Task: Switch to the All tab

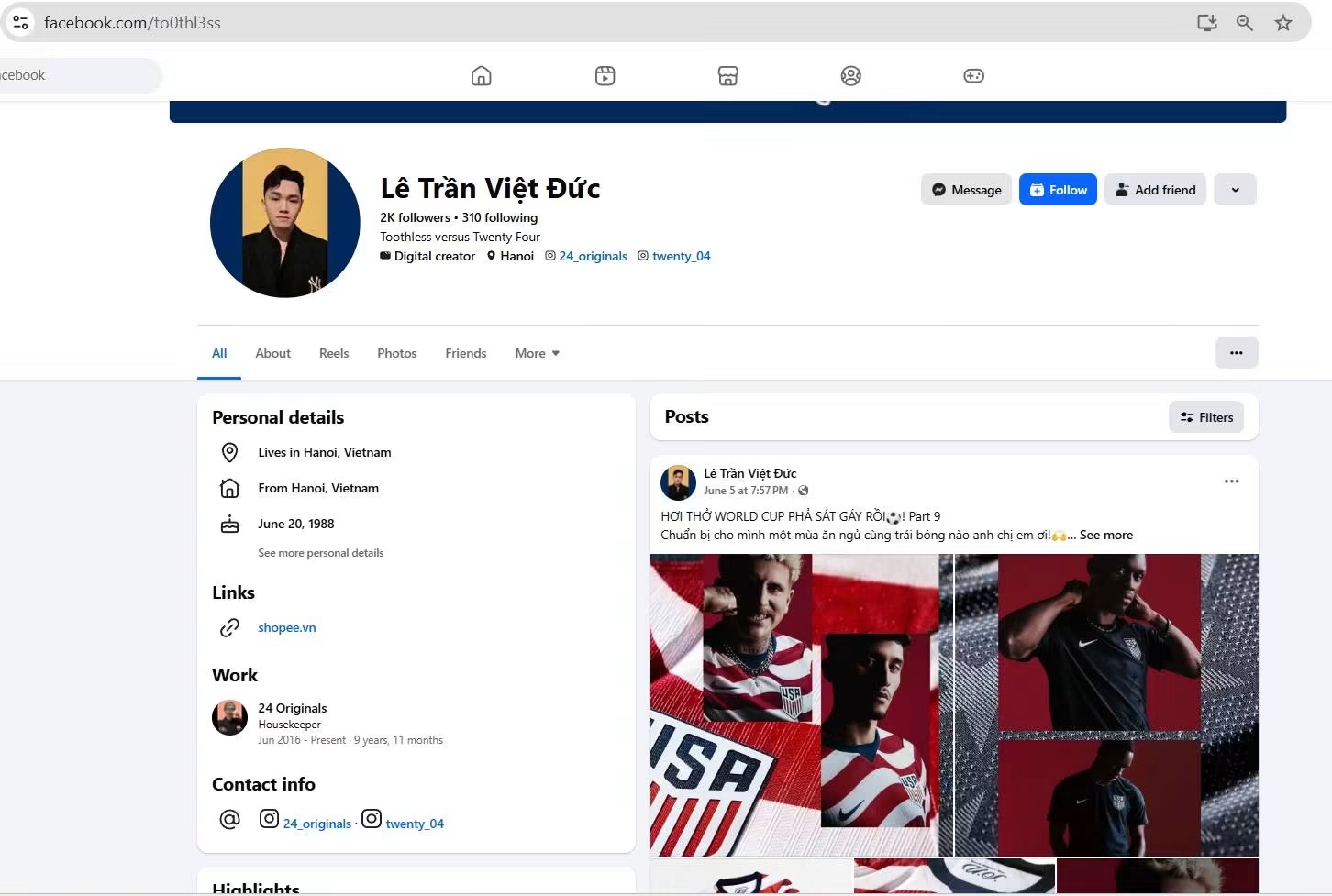Action: [219, 353]
